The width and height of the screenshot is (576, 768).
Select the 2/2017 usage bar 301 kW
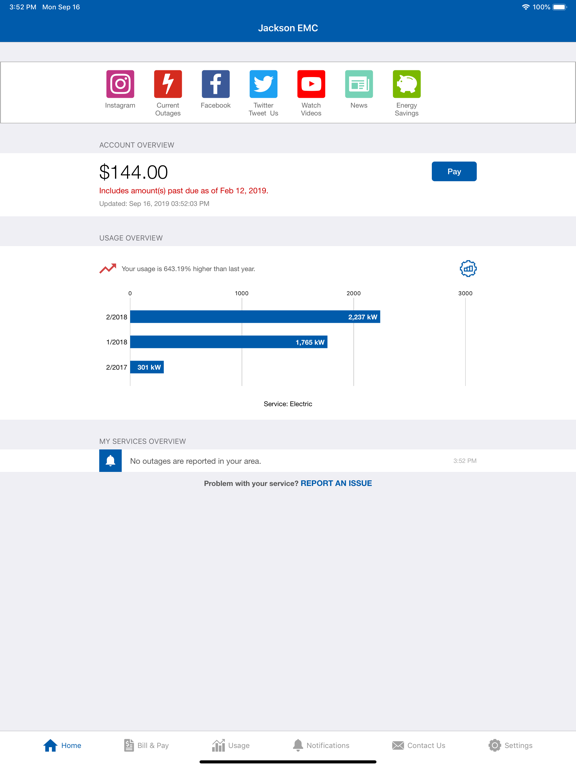pyautogui.click(x=147, y=367)
